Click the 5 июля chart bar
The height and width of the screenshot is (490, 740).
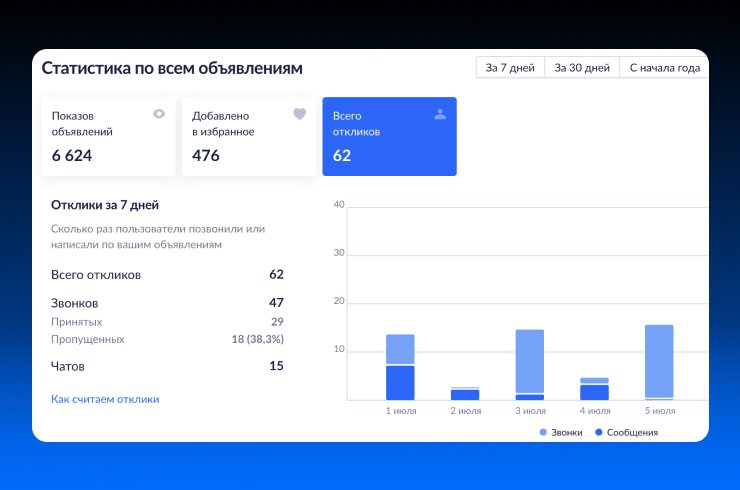pos(659,362)
